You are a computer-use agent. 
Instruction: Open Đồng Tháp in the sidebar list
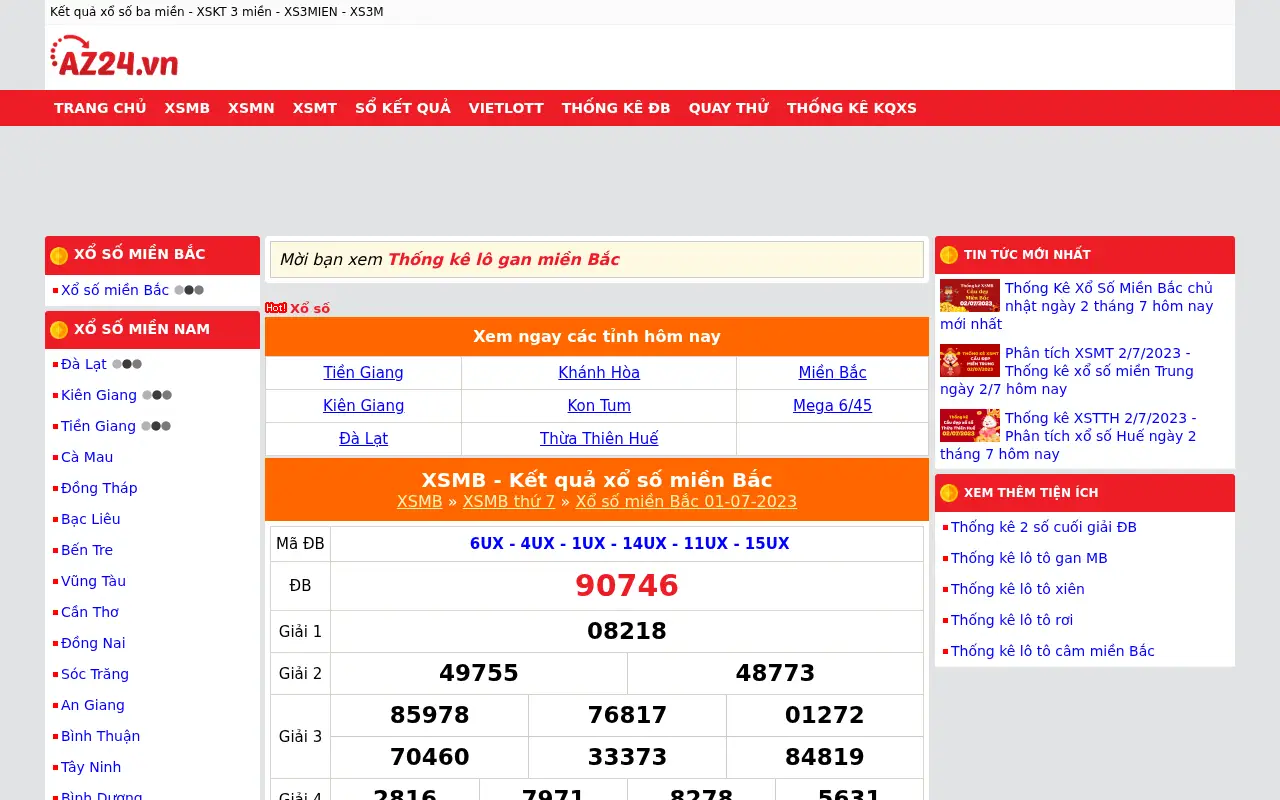pos(99,488)
